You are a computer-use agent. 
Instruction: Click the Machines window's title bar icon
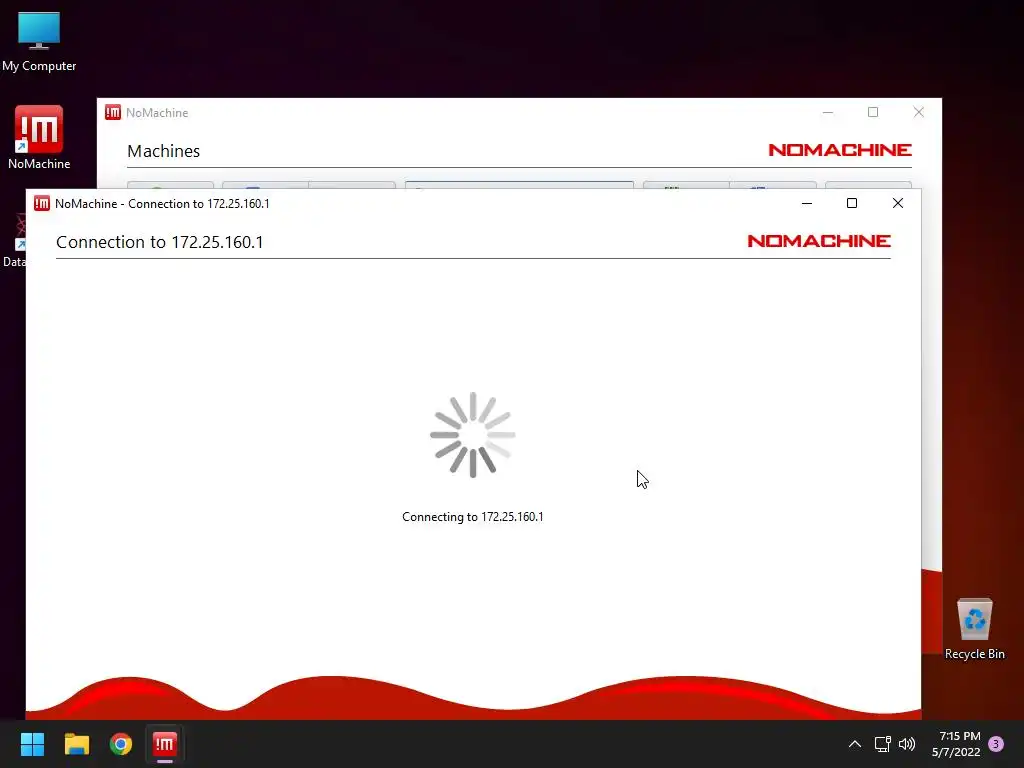pos(113,112)
